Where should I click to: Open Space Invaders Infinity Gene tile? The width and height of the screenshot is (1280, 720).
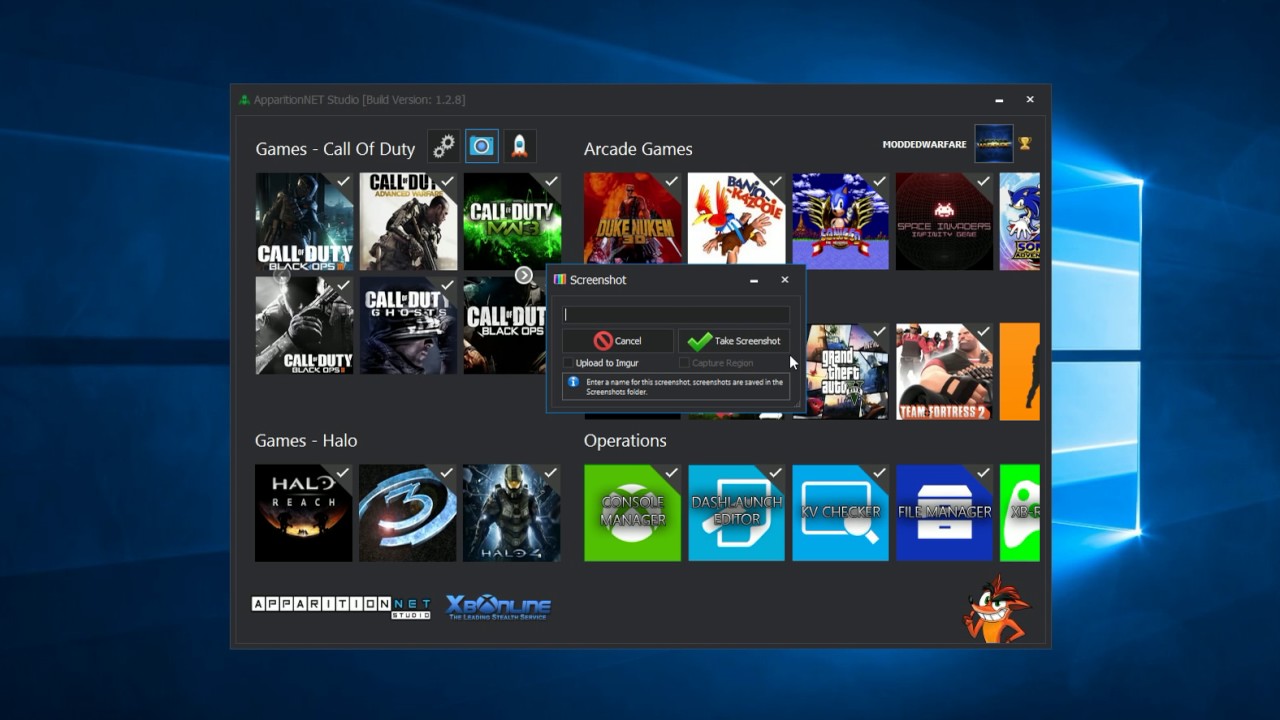pos(945,222)
